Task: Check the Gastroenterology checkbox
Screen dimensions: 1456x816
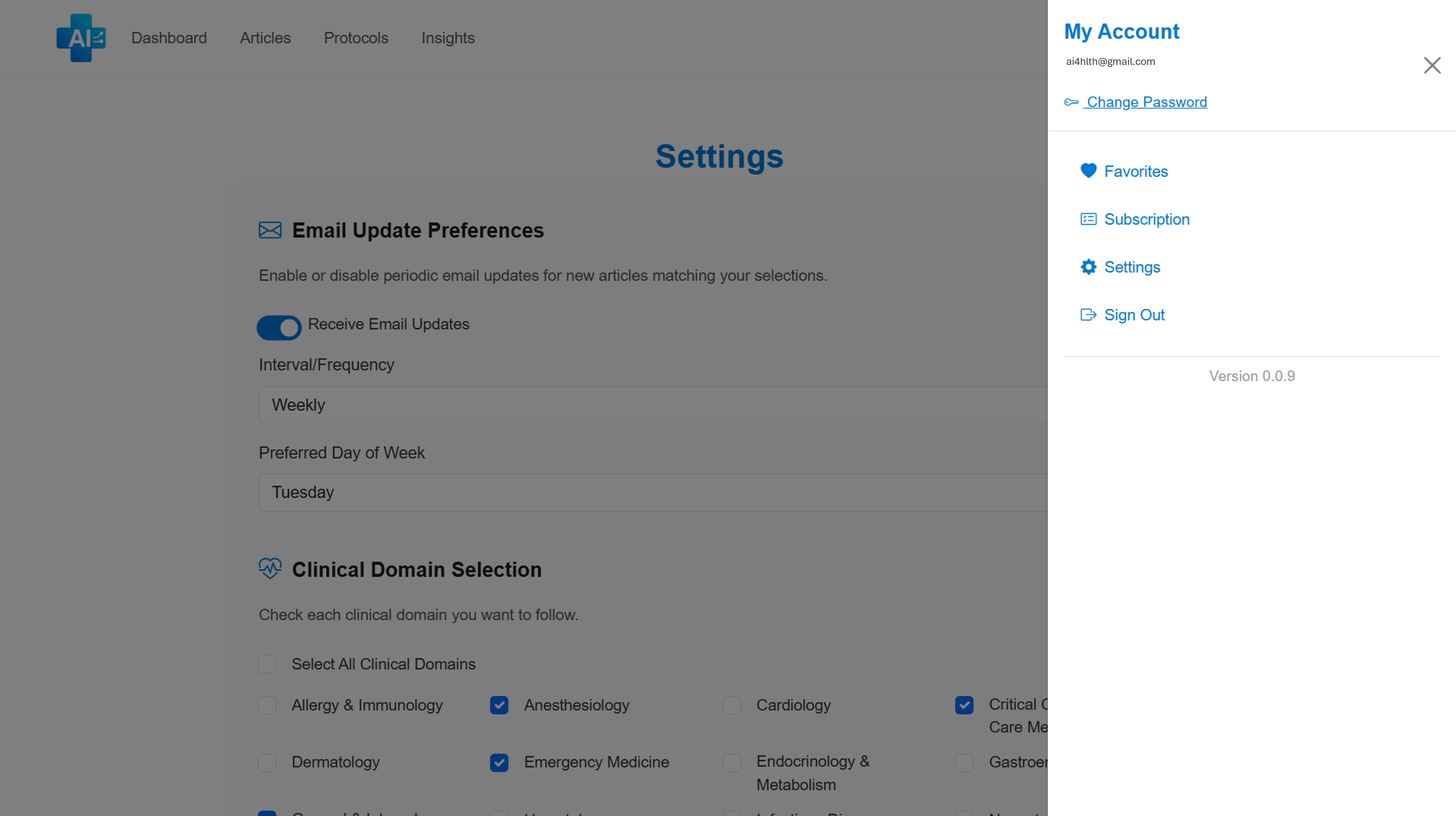Action: [964, 762]
